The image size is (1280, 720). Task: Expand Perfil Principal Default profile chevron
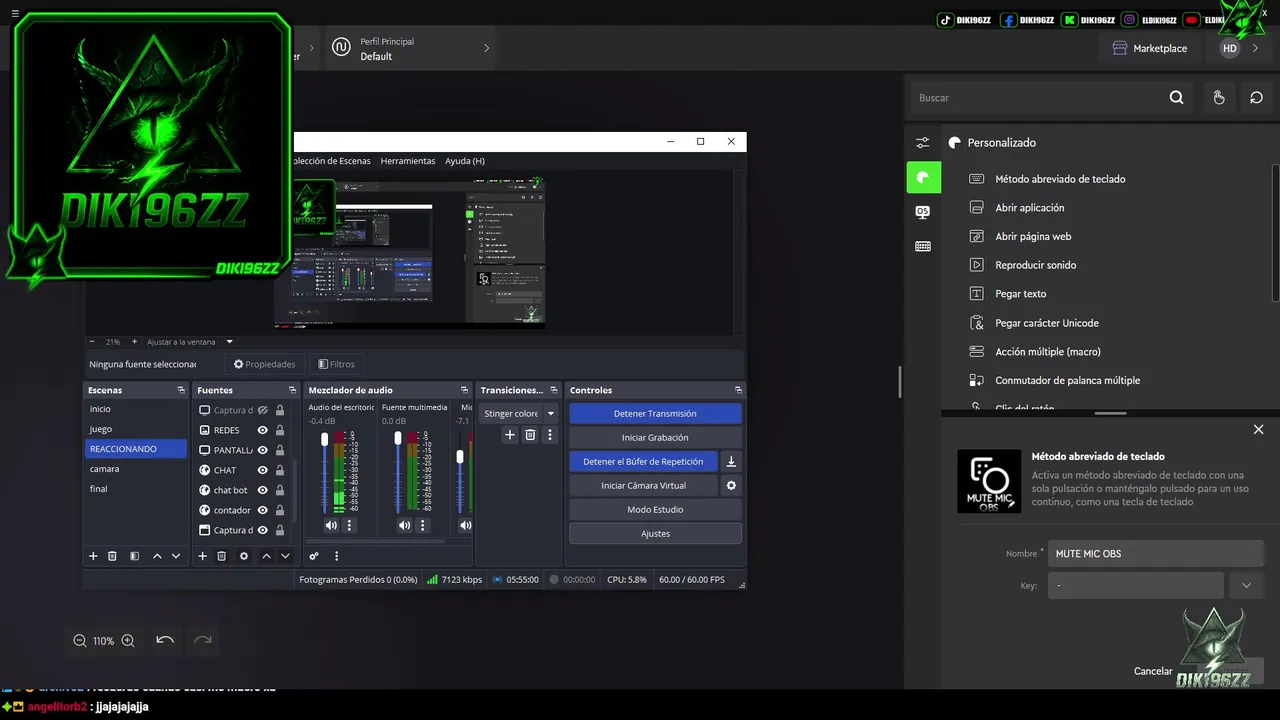(486, 48)
